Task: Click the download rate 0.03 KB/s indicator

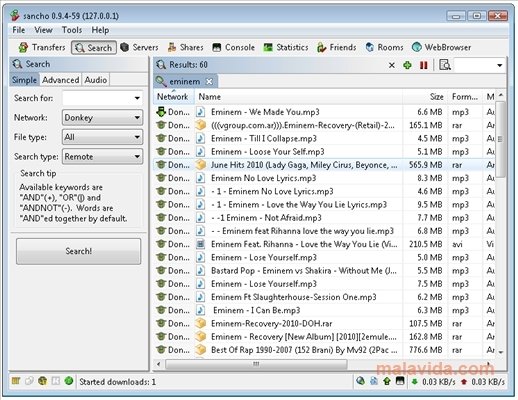Action: (x=434, y=382)
